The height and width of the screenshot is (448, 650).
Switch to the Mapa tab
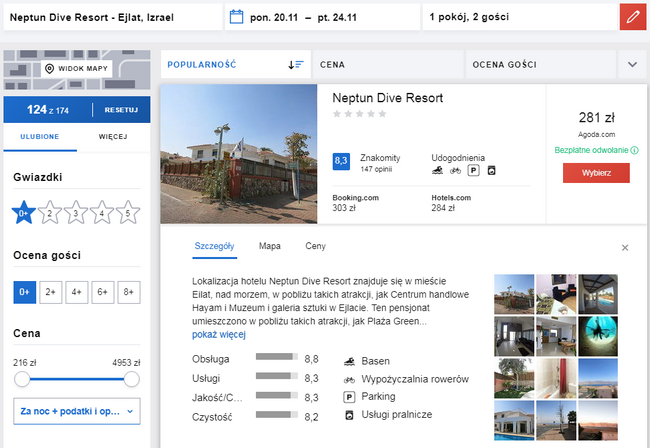[269, 246]
